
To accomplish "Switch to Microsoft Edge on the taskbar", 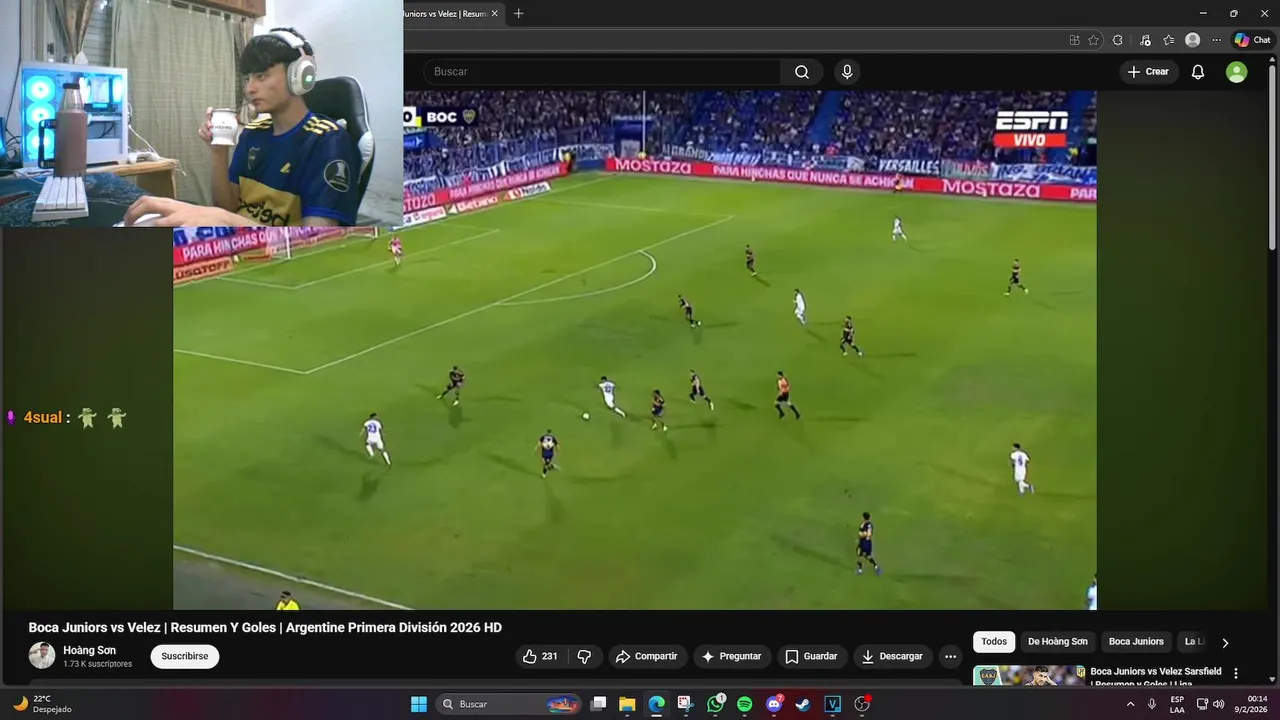I will (656, 704).
